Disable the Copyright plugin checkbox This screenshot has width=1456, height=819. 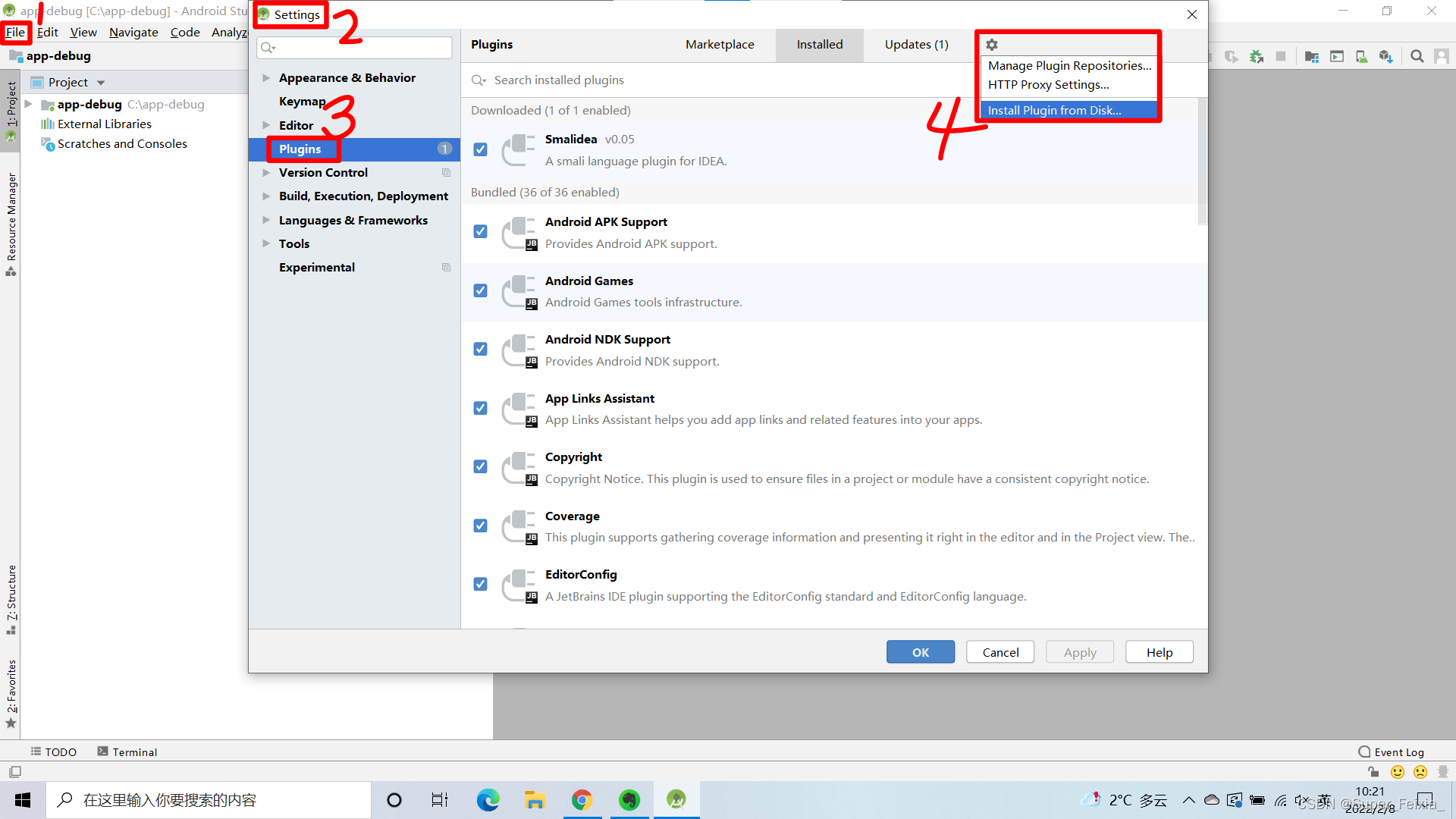pos(480,466)
